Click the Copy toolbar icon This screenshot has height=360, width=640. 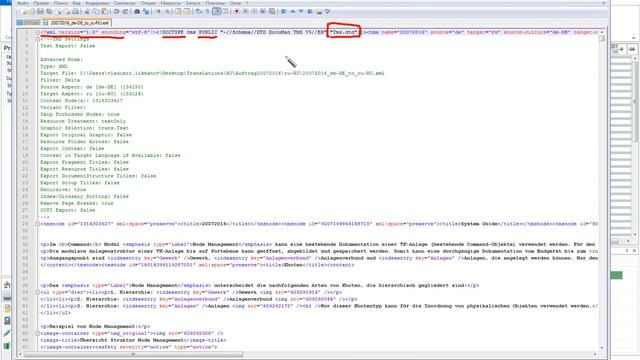click(96, 11)
